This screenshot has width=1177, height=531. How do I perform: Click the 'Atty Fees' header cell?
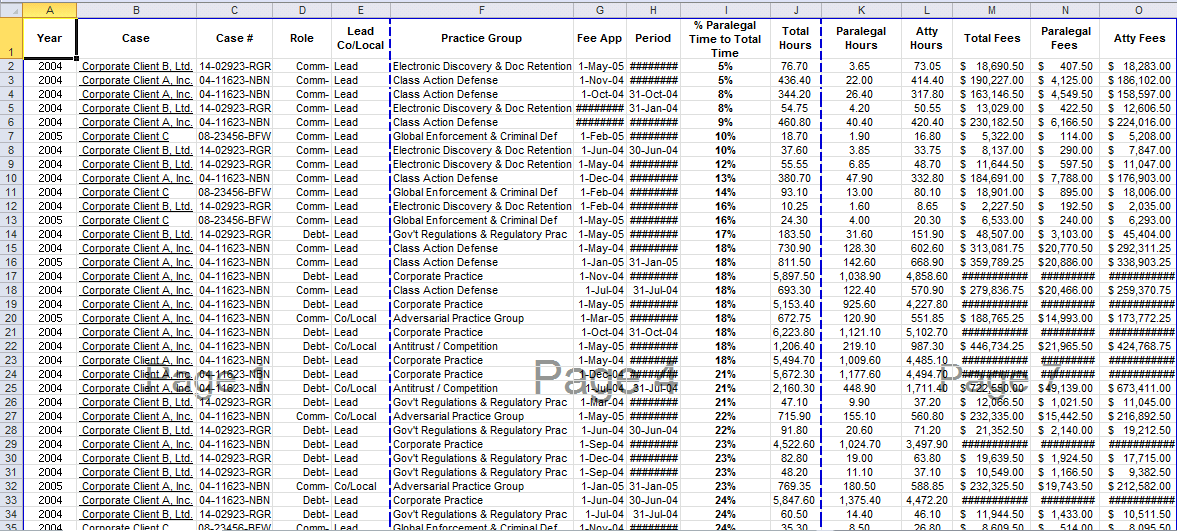(x=1139, y=38)
